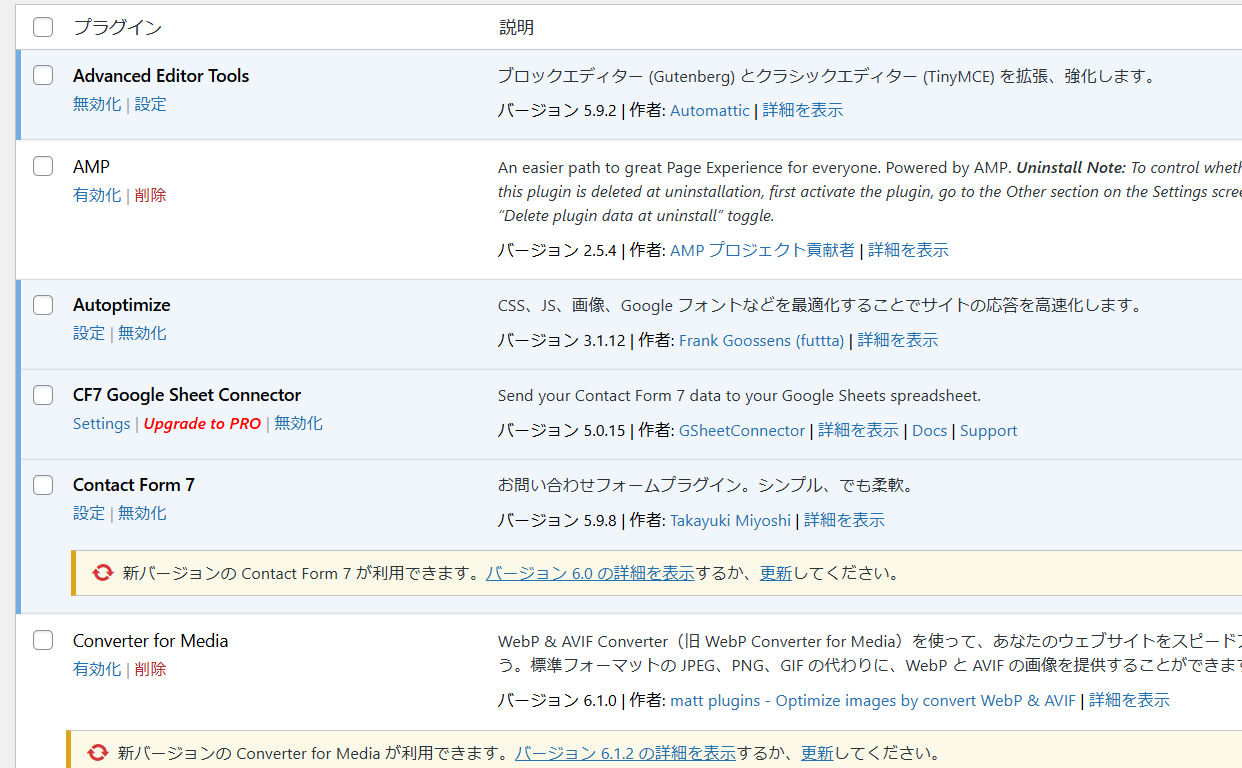Image resolution: width=1242 pixels, height=768 pixels.
Task: Select the Contact Form 7 checkbox
Action: (43, 485)
